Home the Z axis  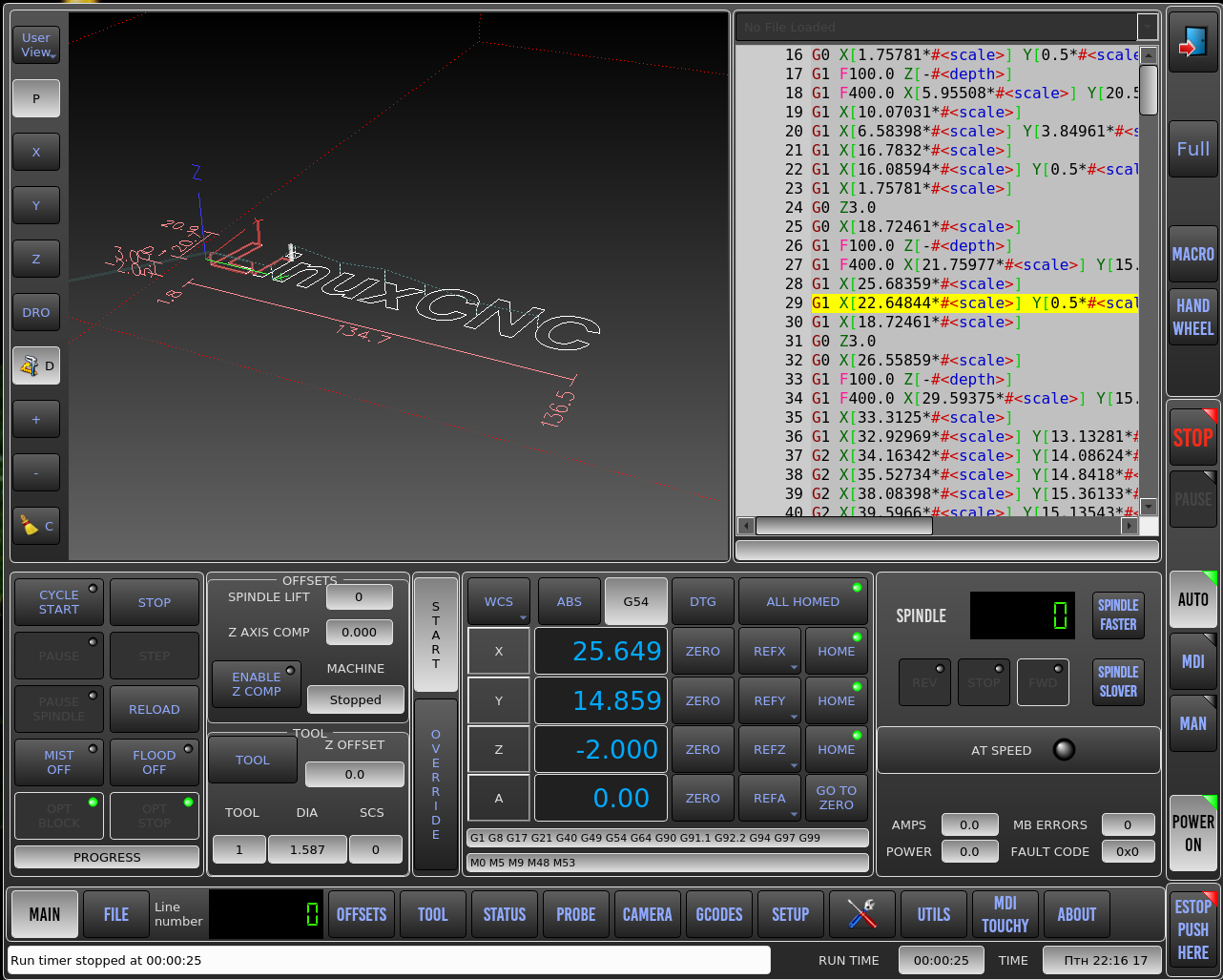click(837, 749)
